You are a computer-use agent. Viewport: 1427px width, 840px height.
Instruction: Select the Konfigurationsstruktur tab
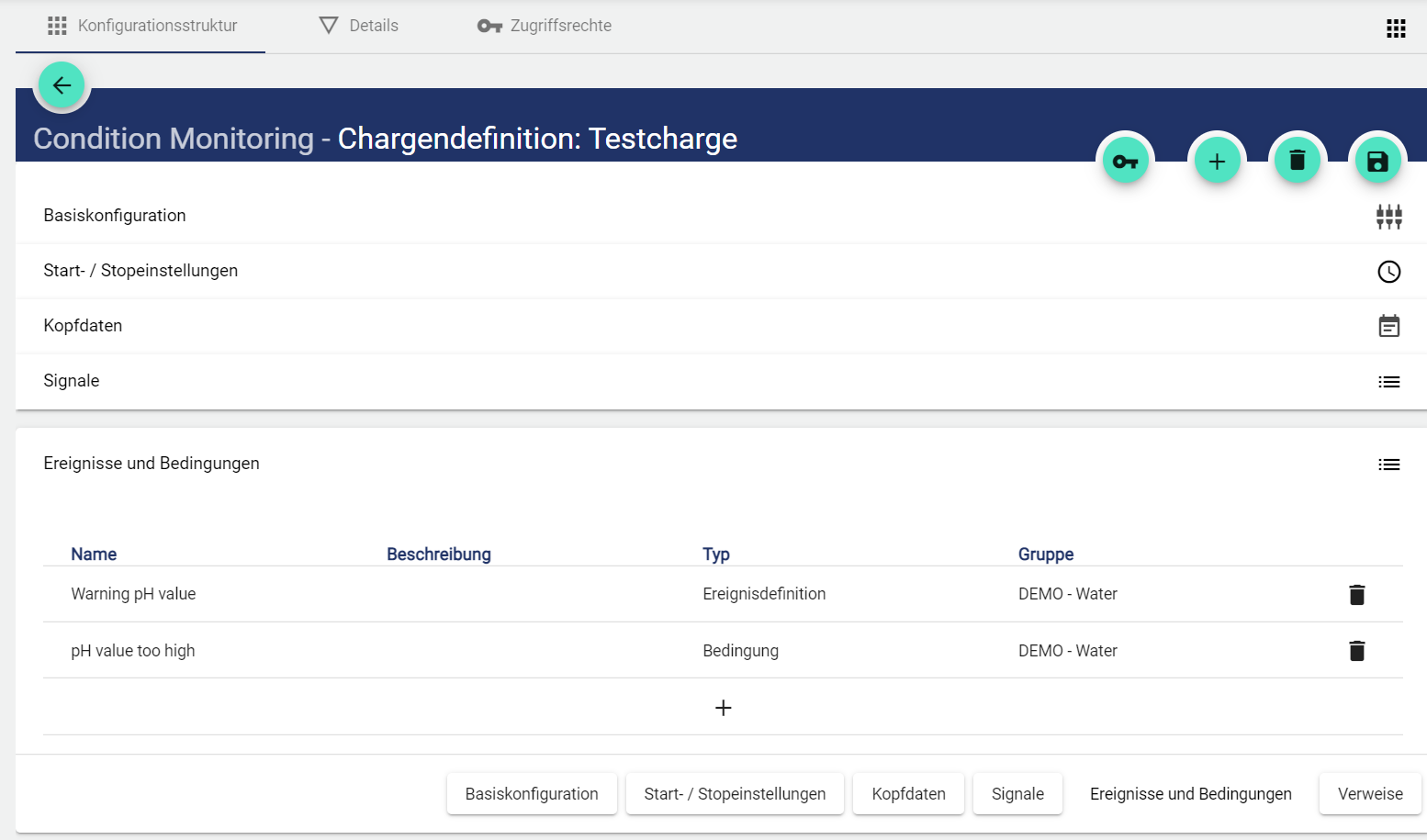(142, 26)
